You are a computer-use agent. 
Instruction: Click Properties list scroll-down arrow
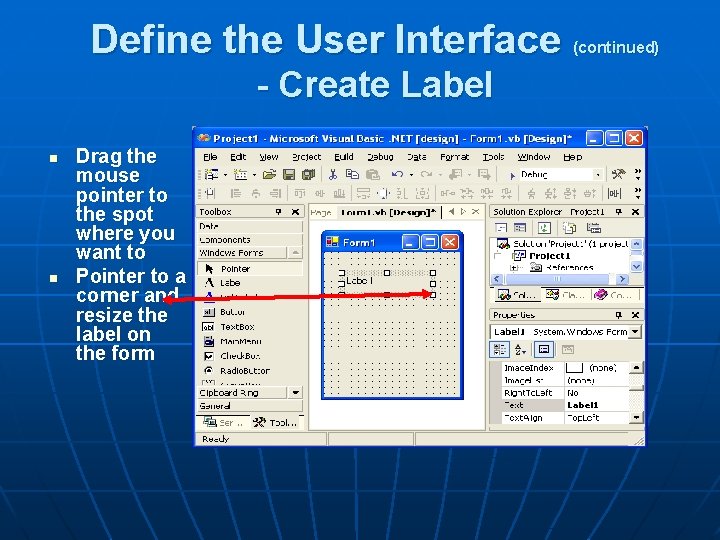(636, 417)
